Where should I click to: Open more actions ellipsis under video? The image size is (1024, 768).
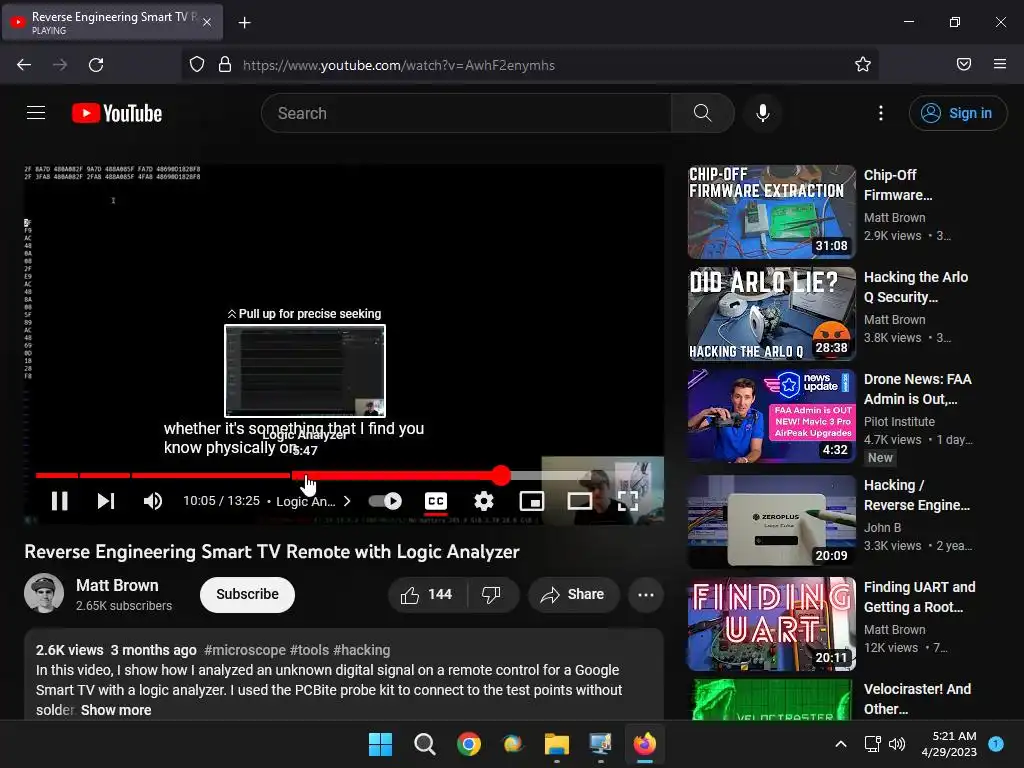point(645,594)
